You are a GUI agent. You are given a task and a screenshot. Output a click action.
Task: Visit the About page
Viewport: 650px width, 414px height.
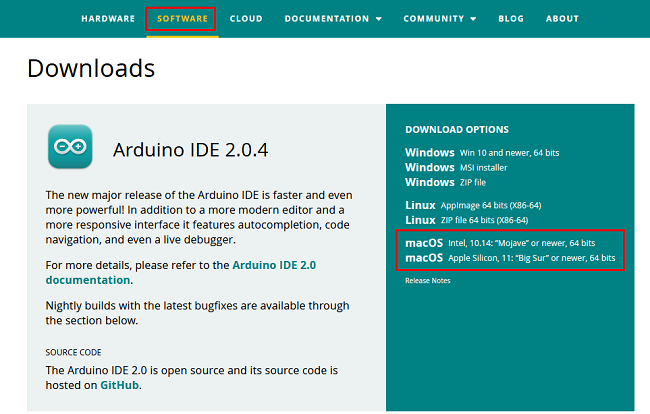[562, 18]
